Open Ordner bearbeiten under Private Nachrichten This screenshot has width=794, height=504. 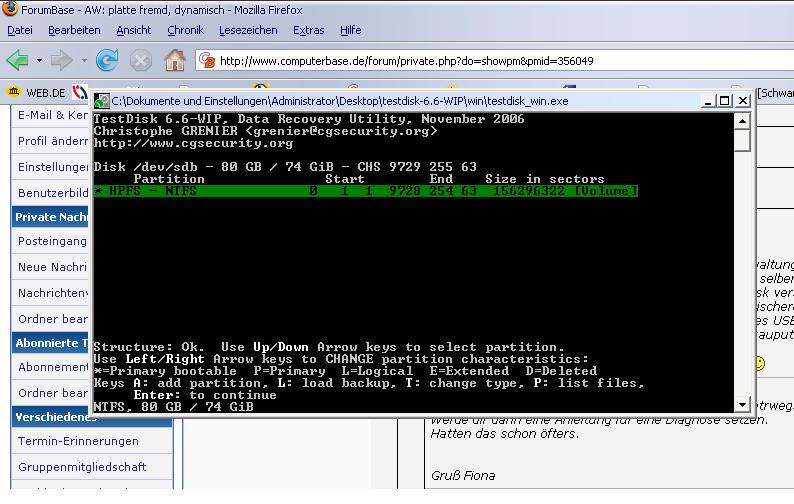(52, 319)
